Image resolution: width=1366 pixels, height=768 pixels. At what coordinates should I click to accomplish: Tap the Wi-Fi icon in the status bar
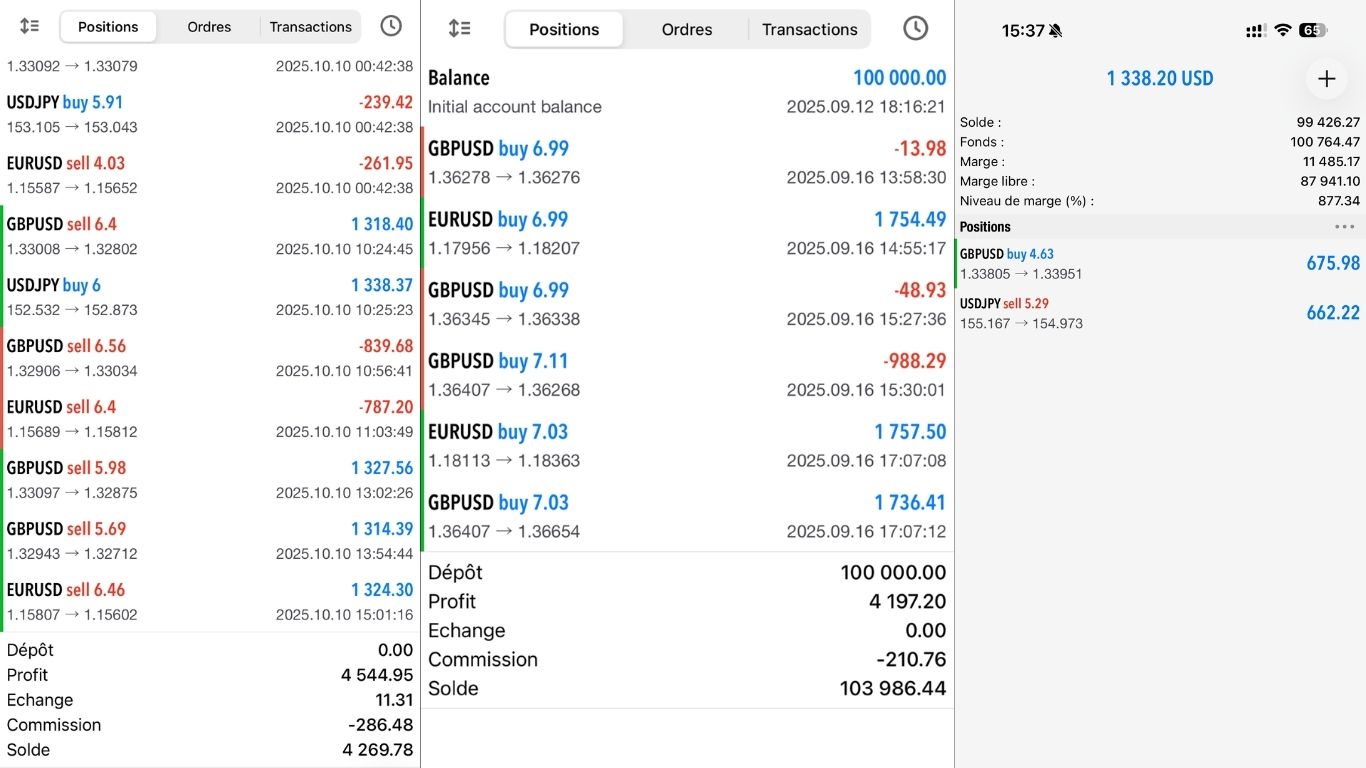[1282, 31]
